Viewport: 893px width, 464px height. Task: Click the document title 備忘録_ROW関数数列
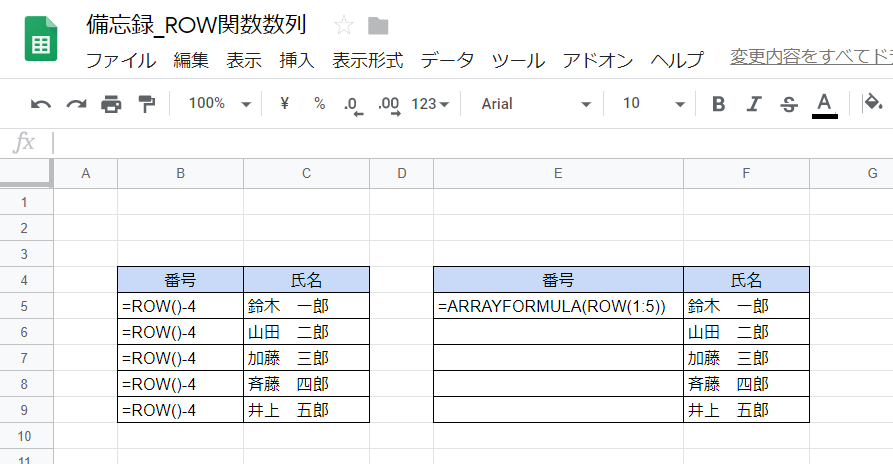click(x=196, y=25)
